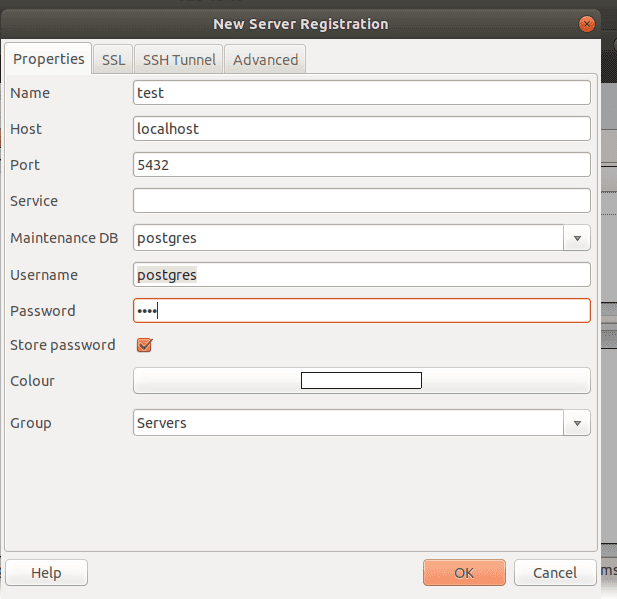Focus the Username field

(x=361, y=275)
